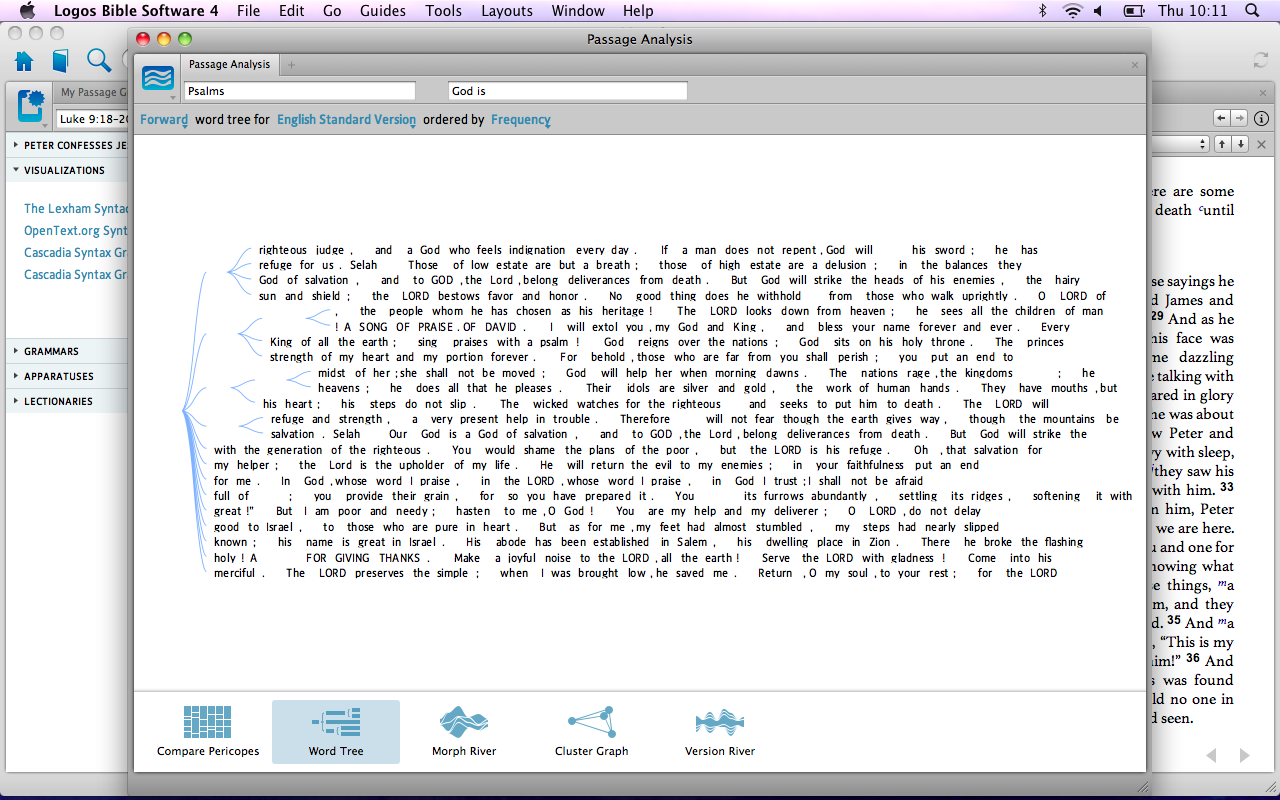Open the Library book icon

[x=61, y=61]
